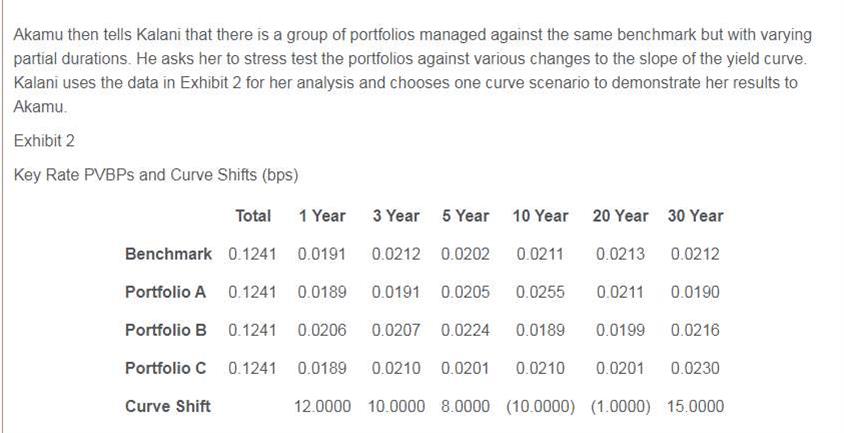Click the Benchmark Total value 0.1241
844x433 pixels.
pyautogui.click(x=253, y=254)
